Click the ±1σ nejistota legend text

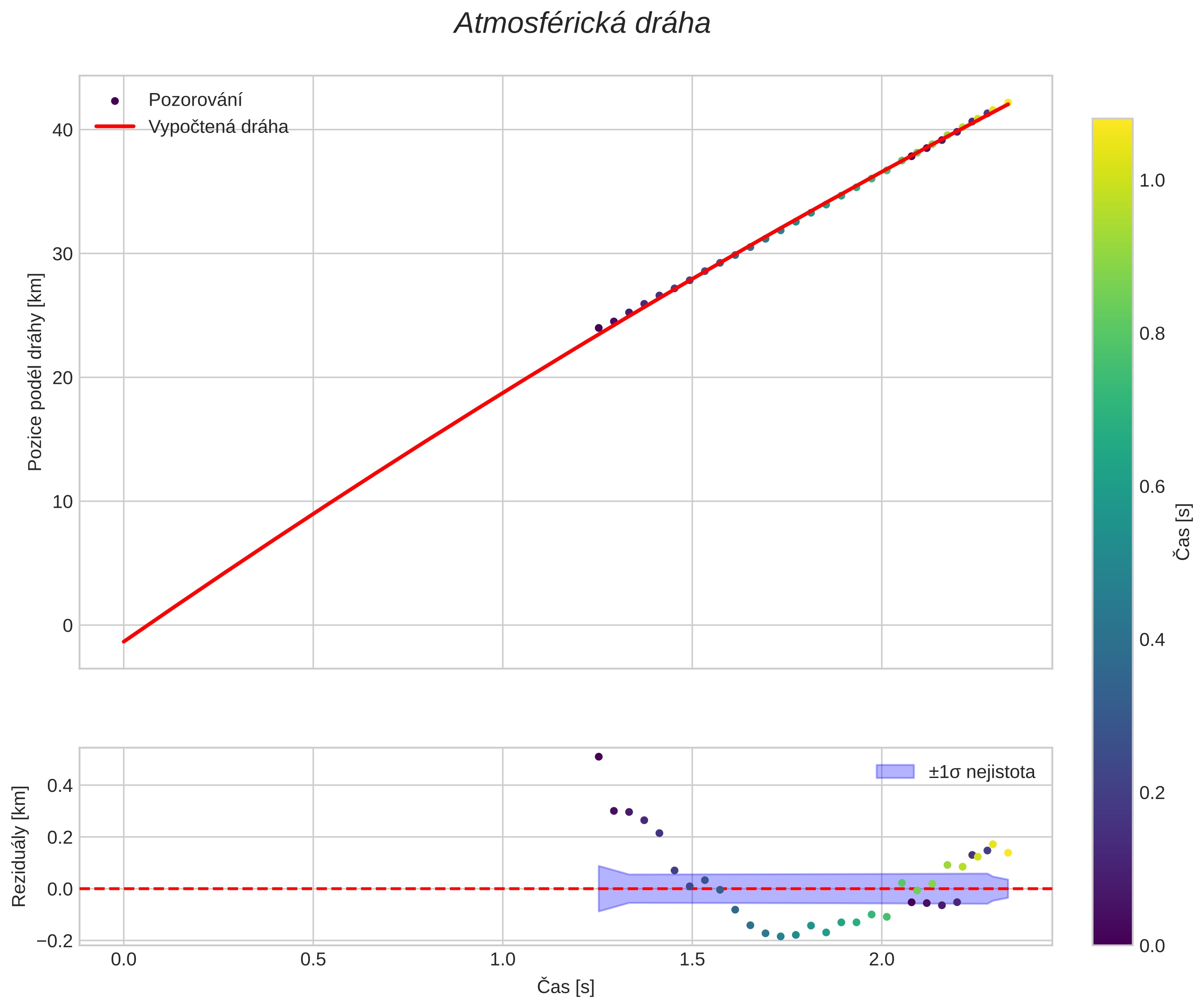tap(982, 772)
